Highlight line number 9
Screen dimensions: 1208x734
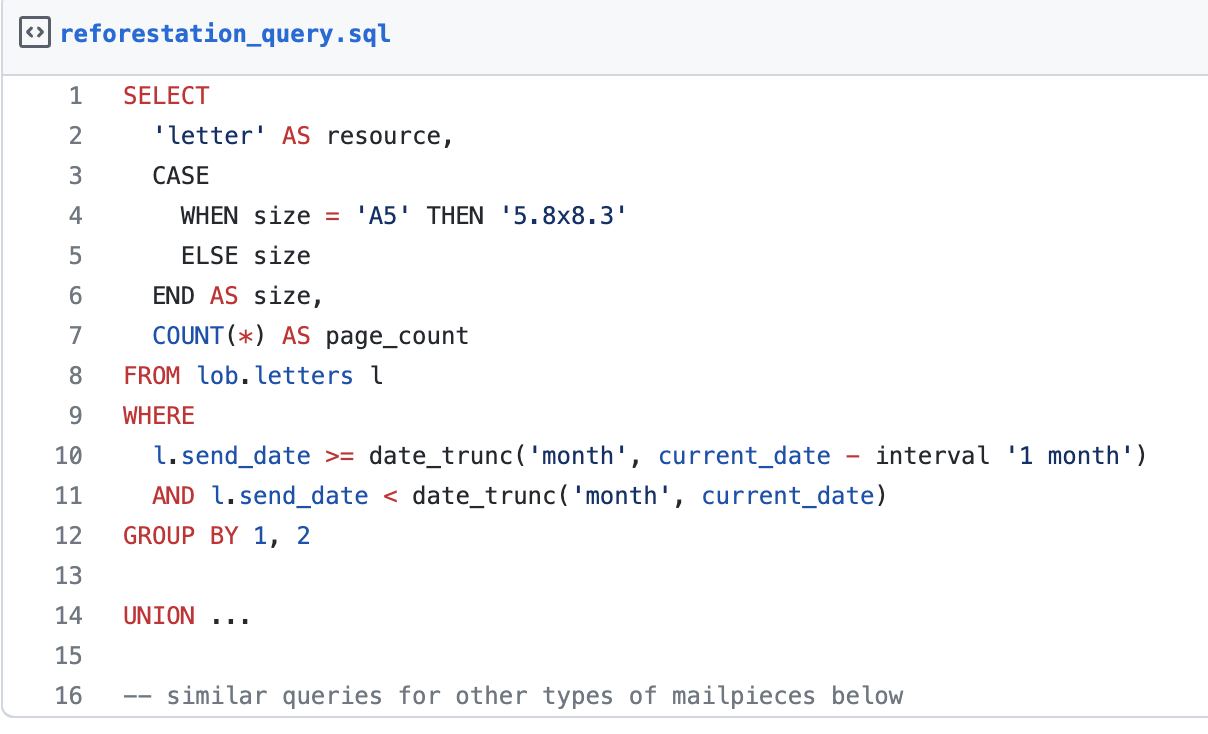(x=75, y=416)
